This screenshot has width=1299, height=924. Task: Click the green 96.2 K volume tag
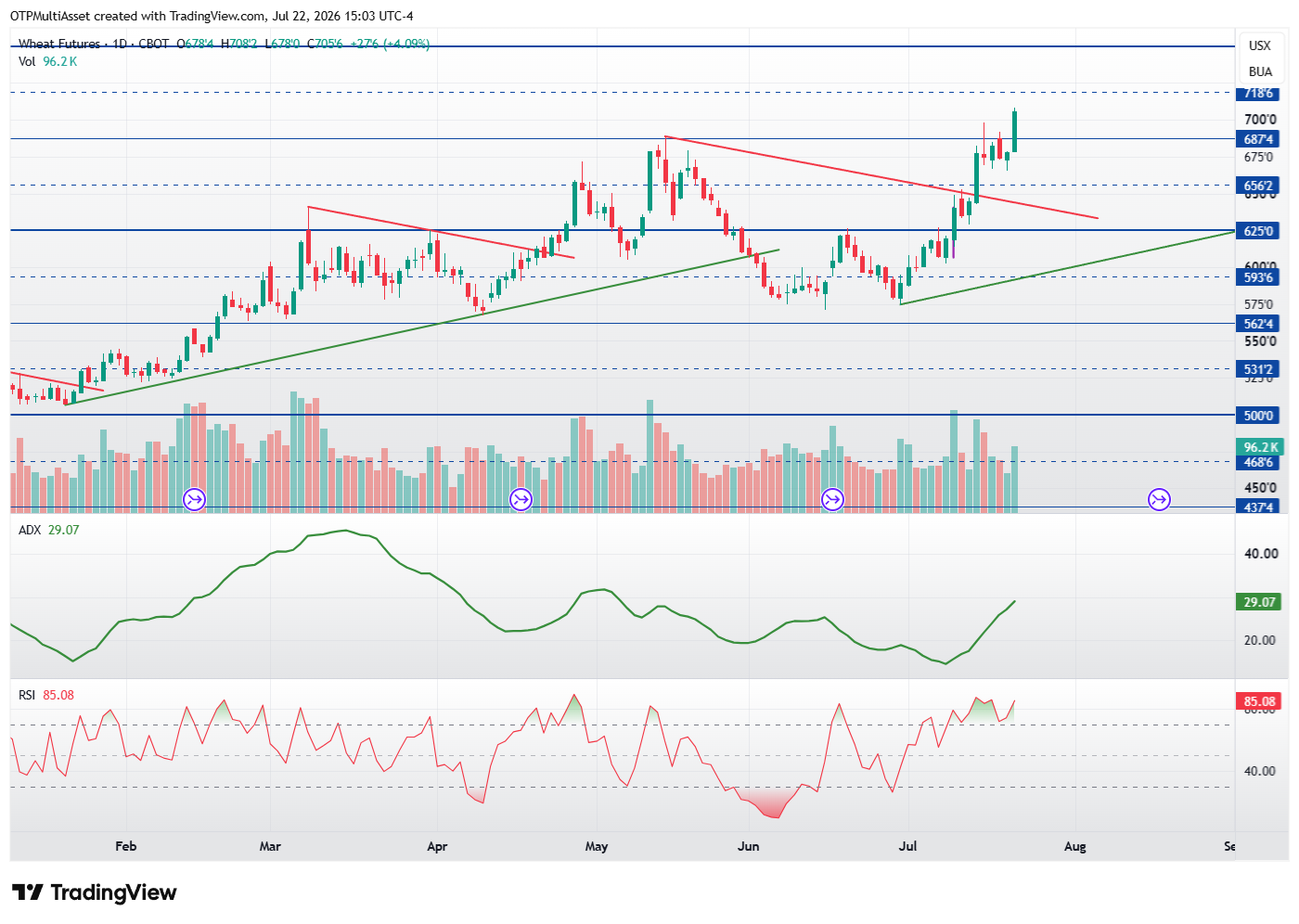[1260, 447]
